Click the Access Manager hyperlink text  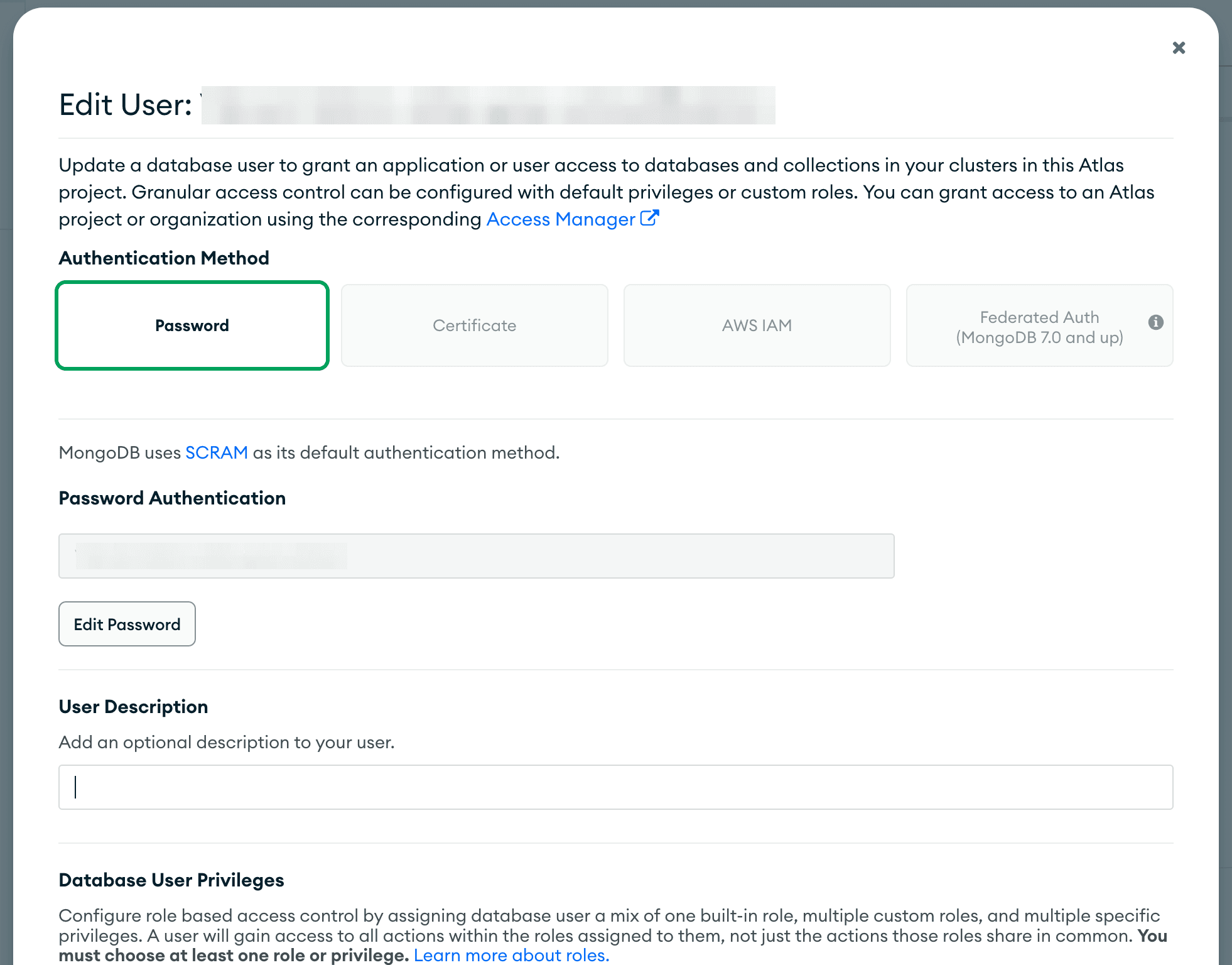click(x=559, y=219)
